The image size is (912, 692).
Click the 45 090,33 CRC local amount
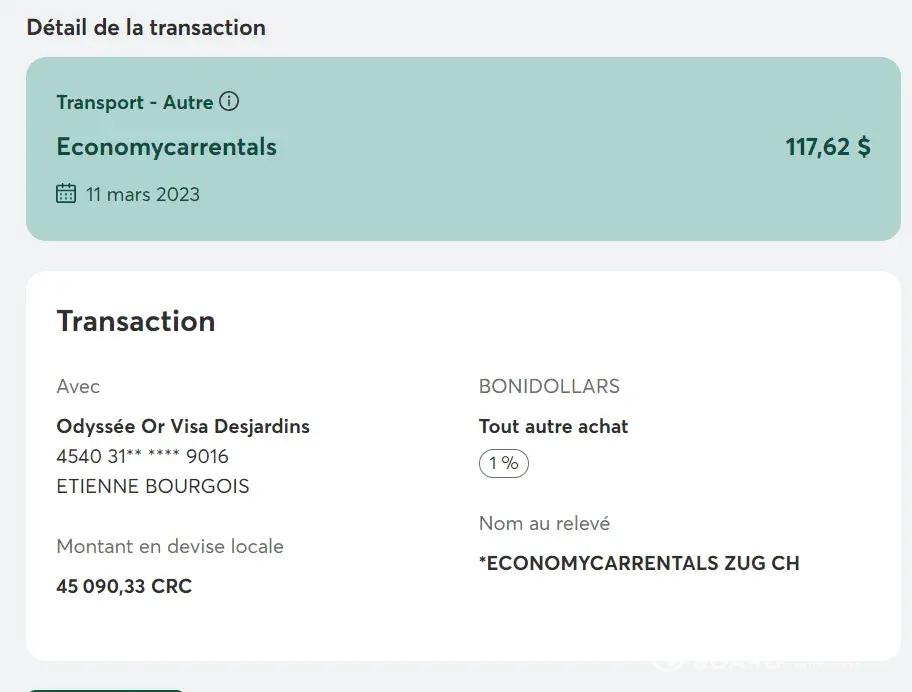click(124, 586)
